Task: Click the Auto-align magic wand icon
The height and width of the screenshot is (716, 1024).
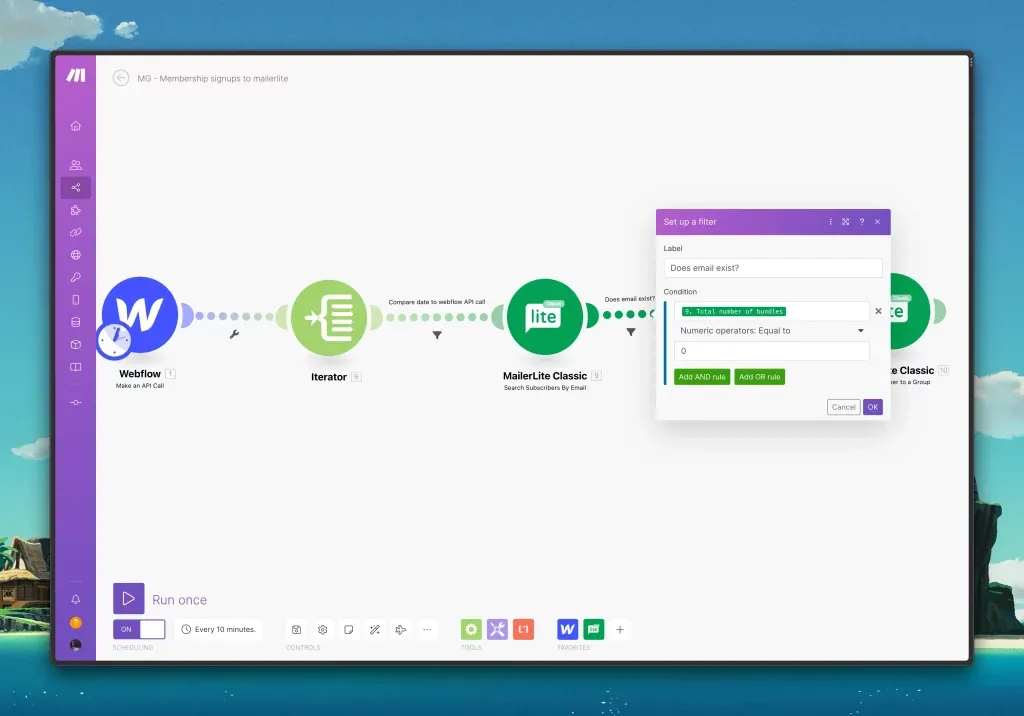Action: (375, 630)
